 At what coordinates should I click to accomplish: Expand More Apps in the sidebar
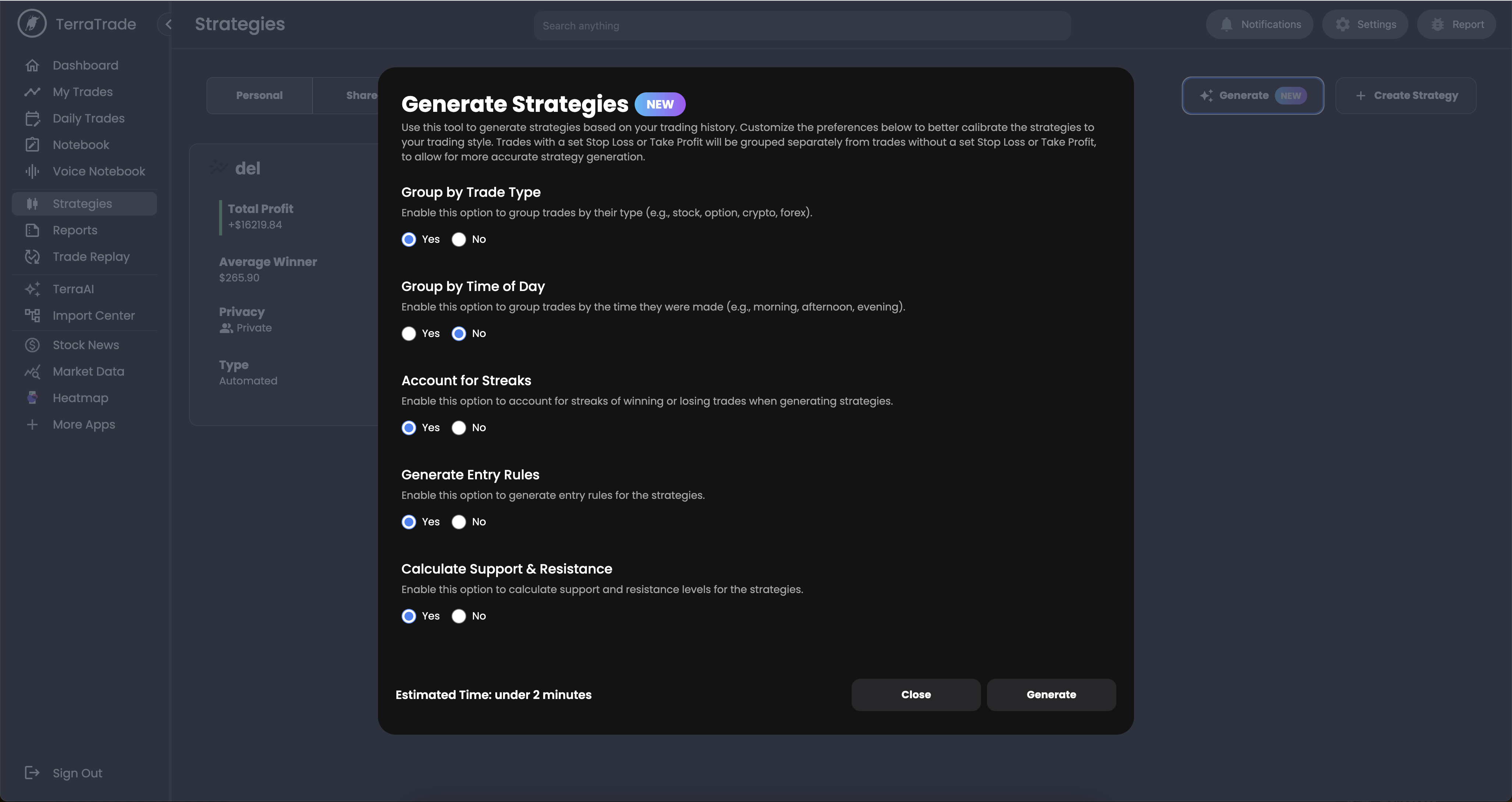83,425
